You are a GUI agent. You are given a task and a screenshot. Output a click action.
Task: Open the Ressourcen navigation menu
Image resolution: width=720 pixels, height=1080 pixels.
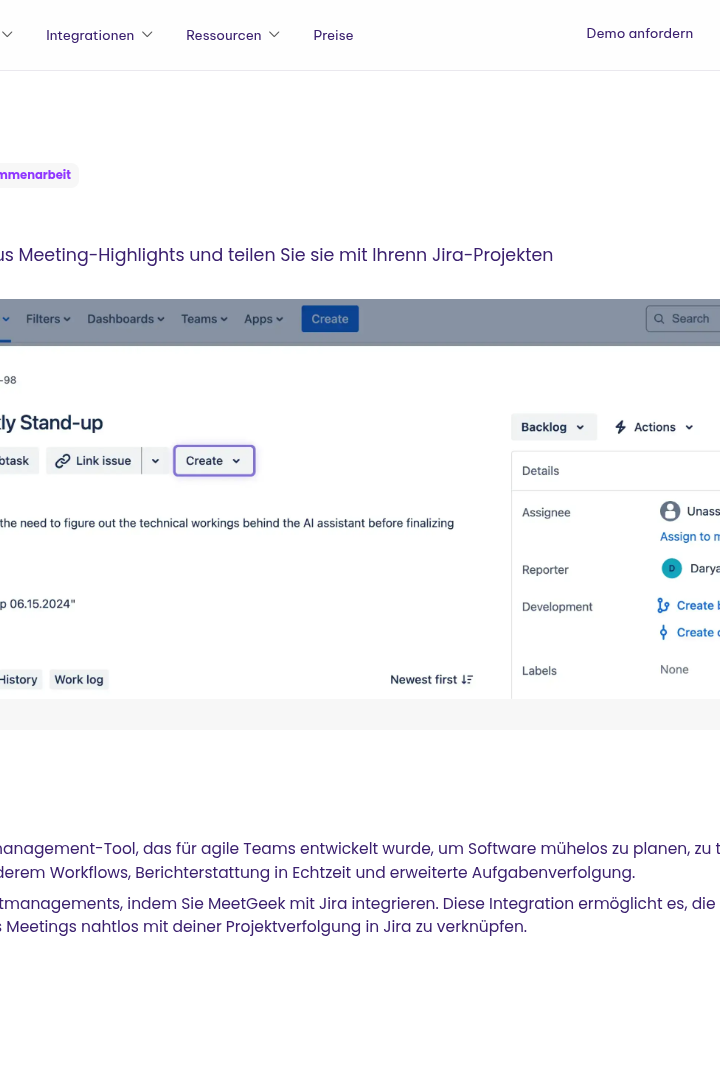[x=232, y=35]
